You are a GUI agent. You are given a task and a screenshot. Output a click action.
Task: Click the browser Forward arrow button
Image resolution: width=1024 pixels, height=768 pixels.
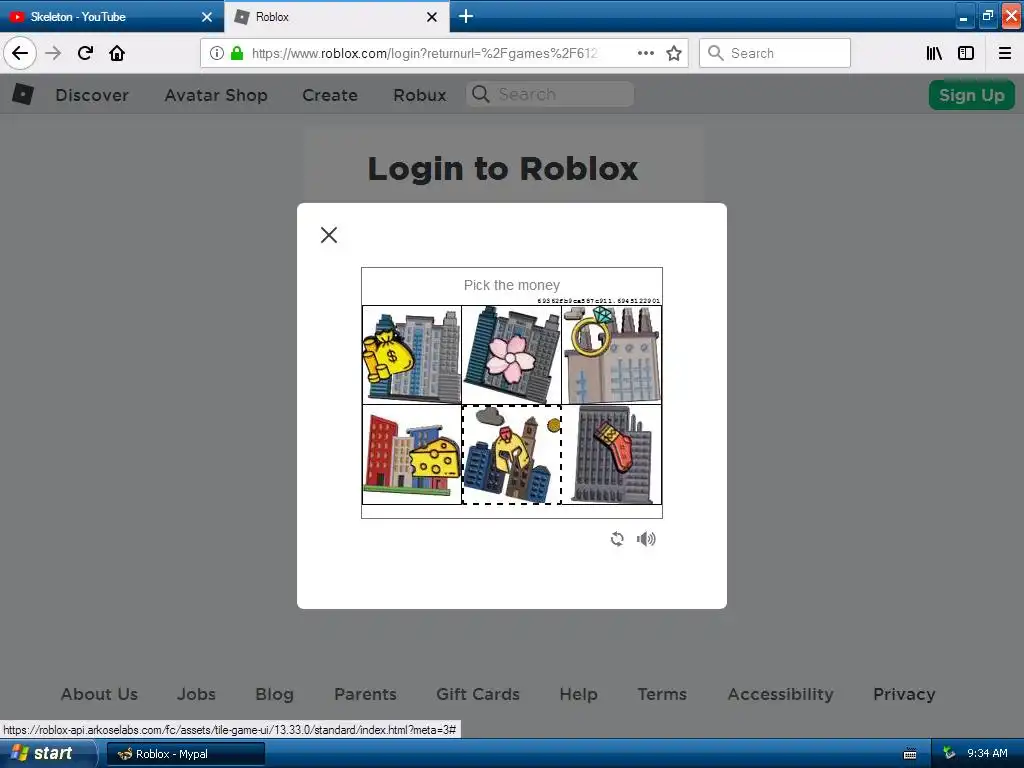pyautogui.click(x=53, y=54)
